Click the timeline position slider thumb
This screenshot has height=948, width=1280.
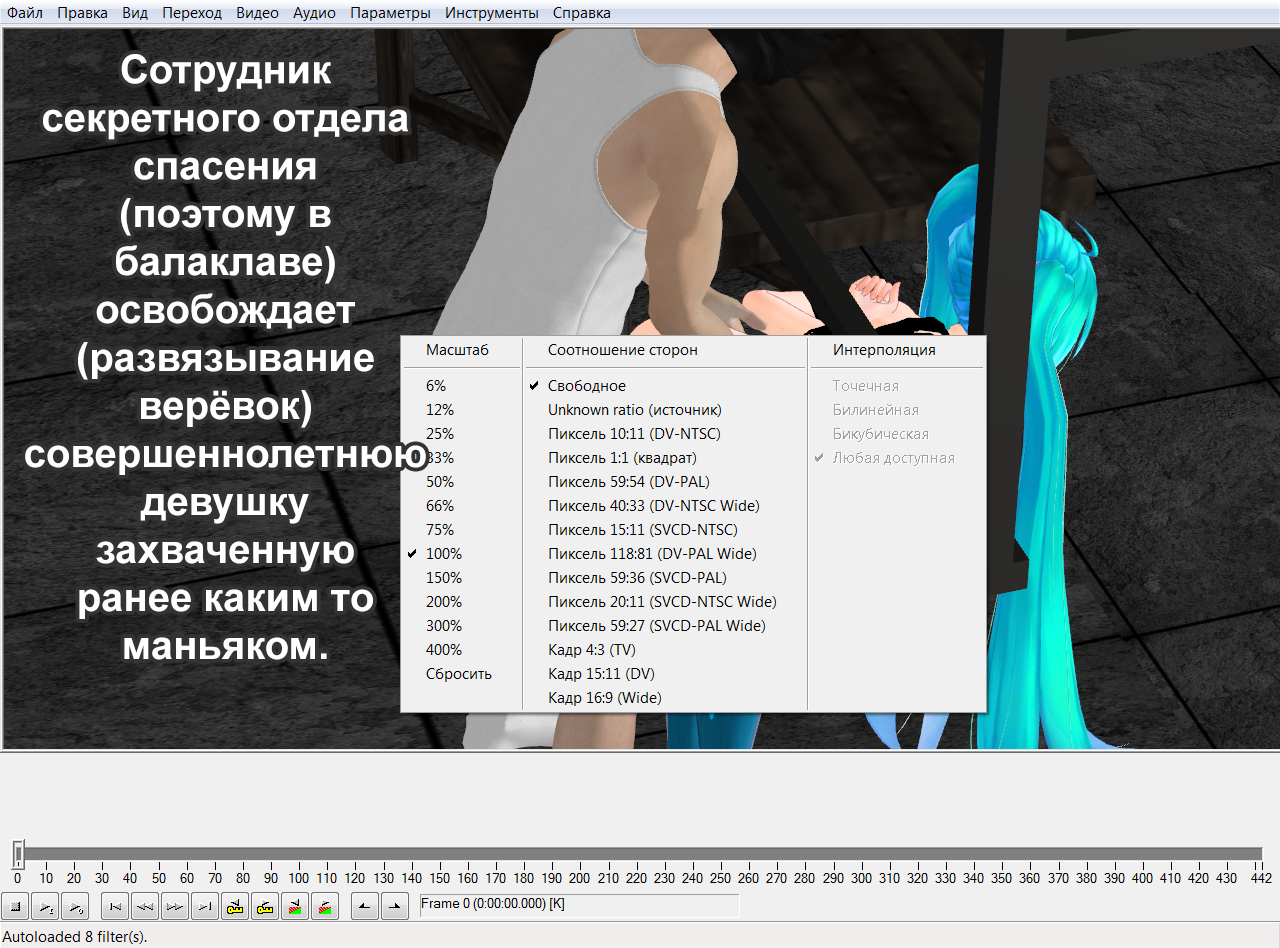[18, 853]
